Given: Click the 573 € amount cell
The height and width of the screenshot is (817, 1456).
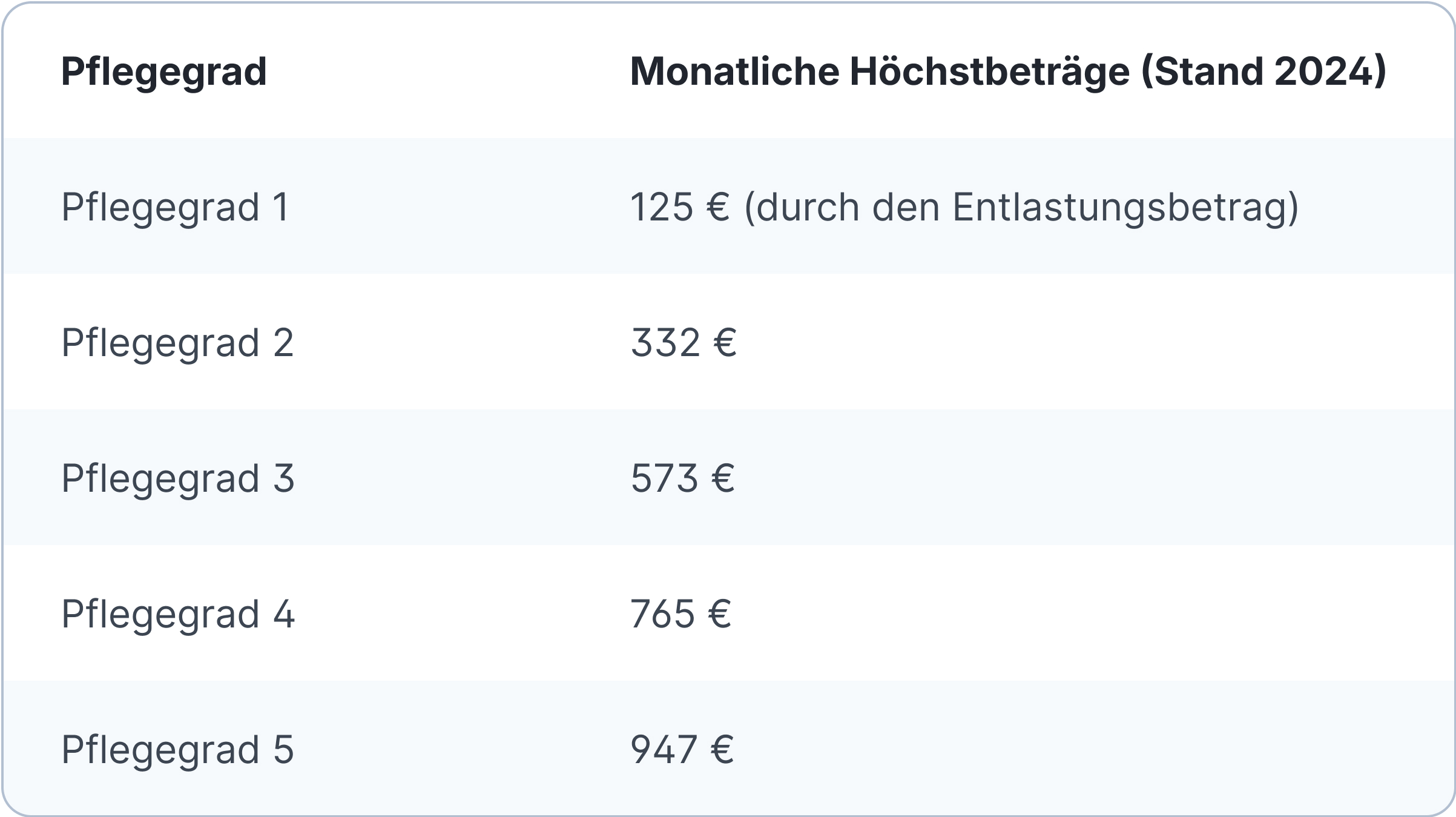Looking at the screenshot, I should point(682,478).
